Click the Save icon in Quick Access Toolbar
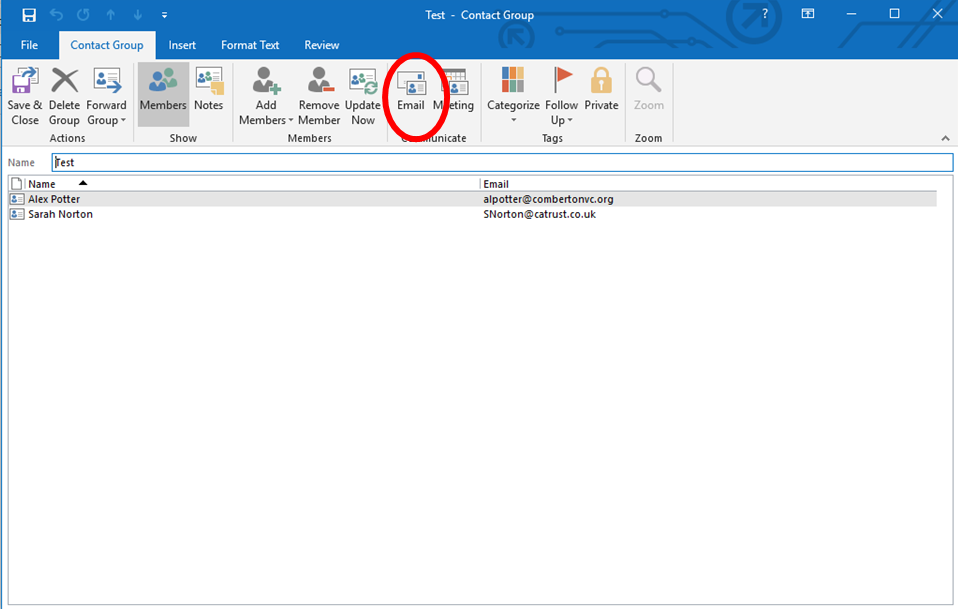The height and width of the screenshot is (609, 958). 25,14
